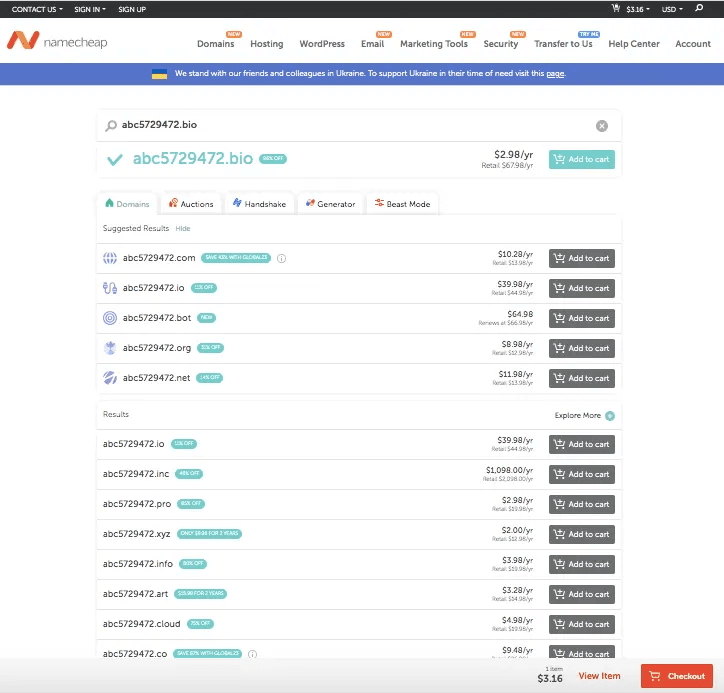Viewport: 724px width, 693px height.
Task: Clear the domain search with X icon
Action: [x=601, y=126]
